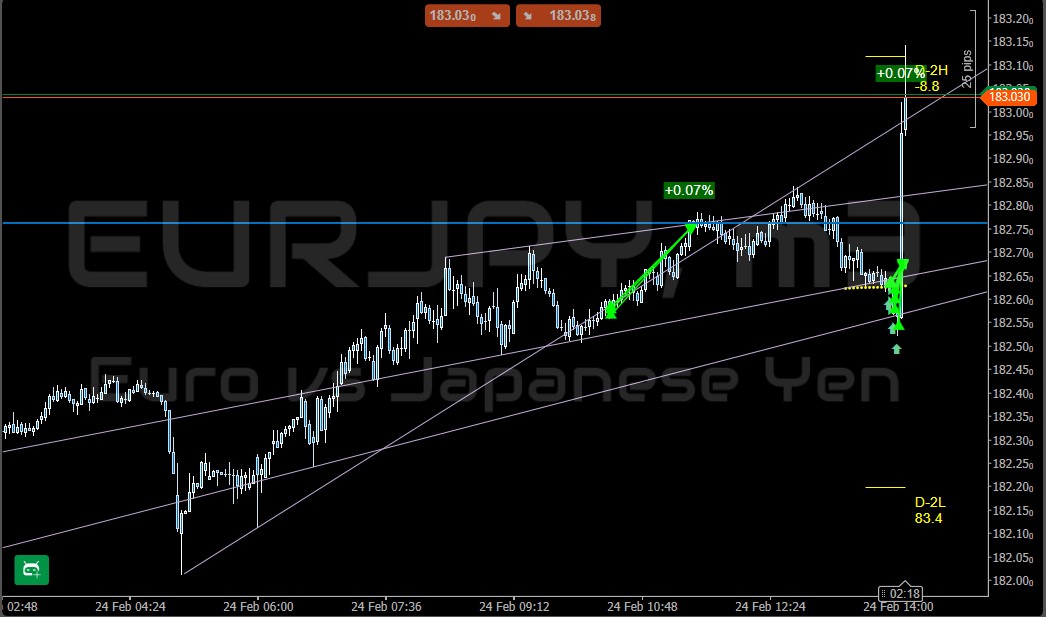This screenshot has width=1046, height=617.
Task: Click the 24 Feb 14:00 time axis label
Action: (x=898, y=606)
